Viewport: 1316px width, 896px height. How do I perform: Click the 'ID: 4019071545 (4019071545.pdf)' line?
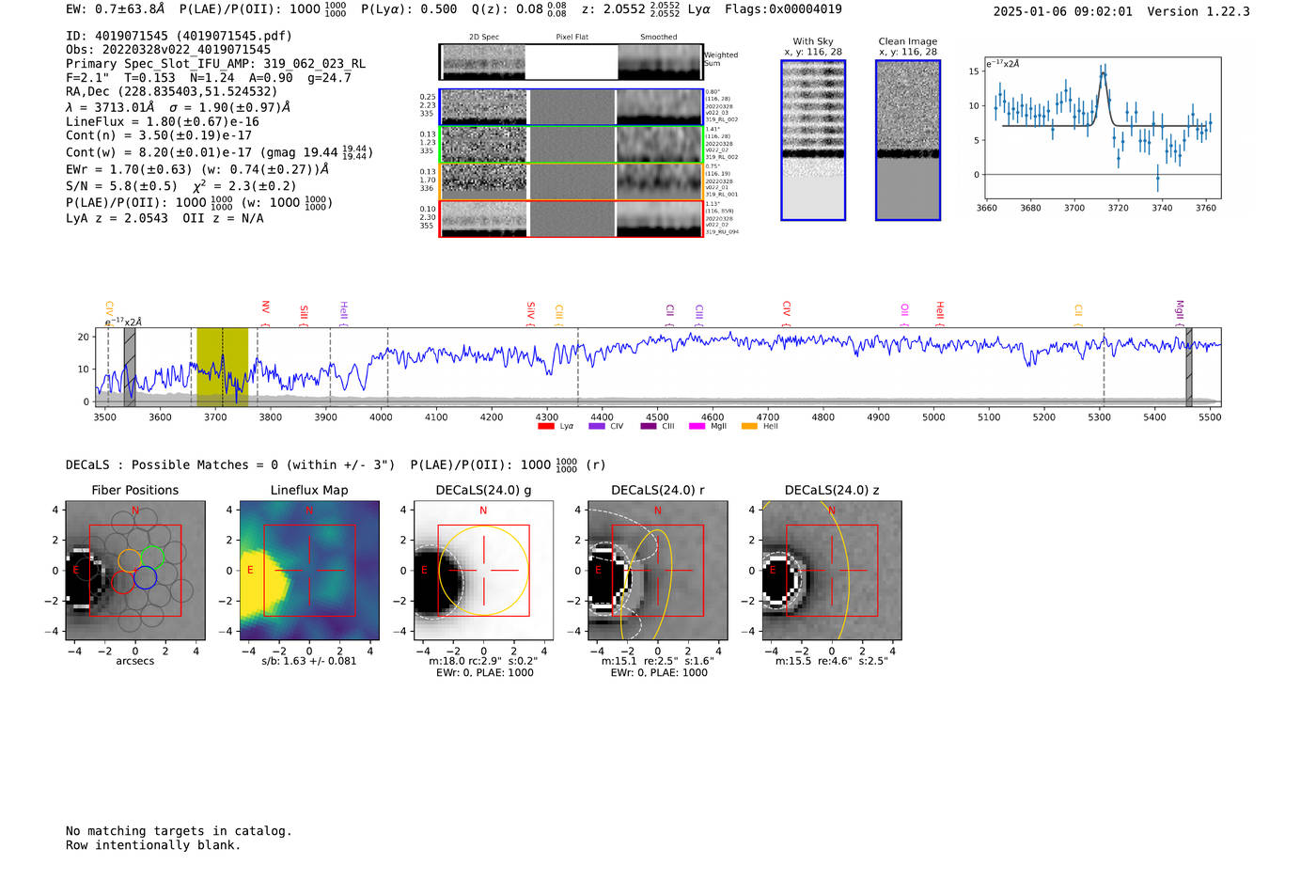point(179,36)
